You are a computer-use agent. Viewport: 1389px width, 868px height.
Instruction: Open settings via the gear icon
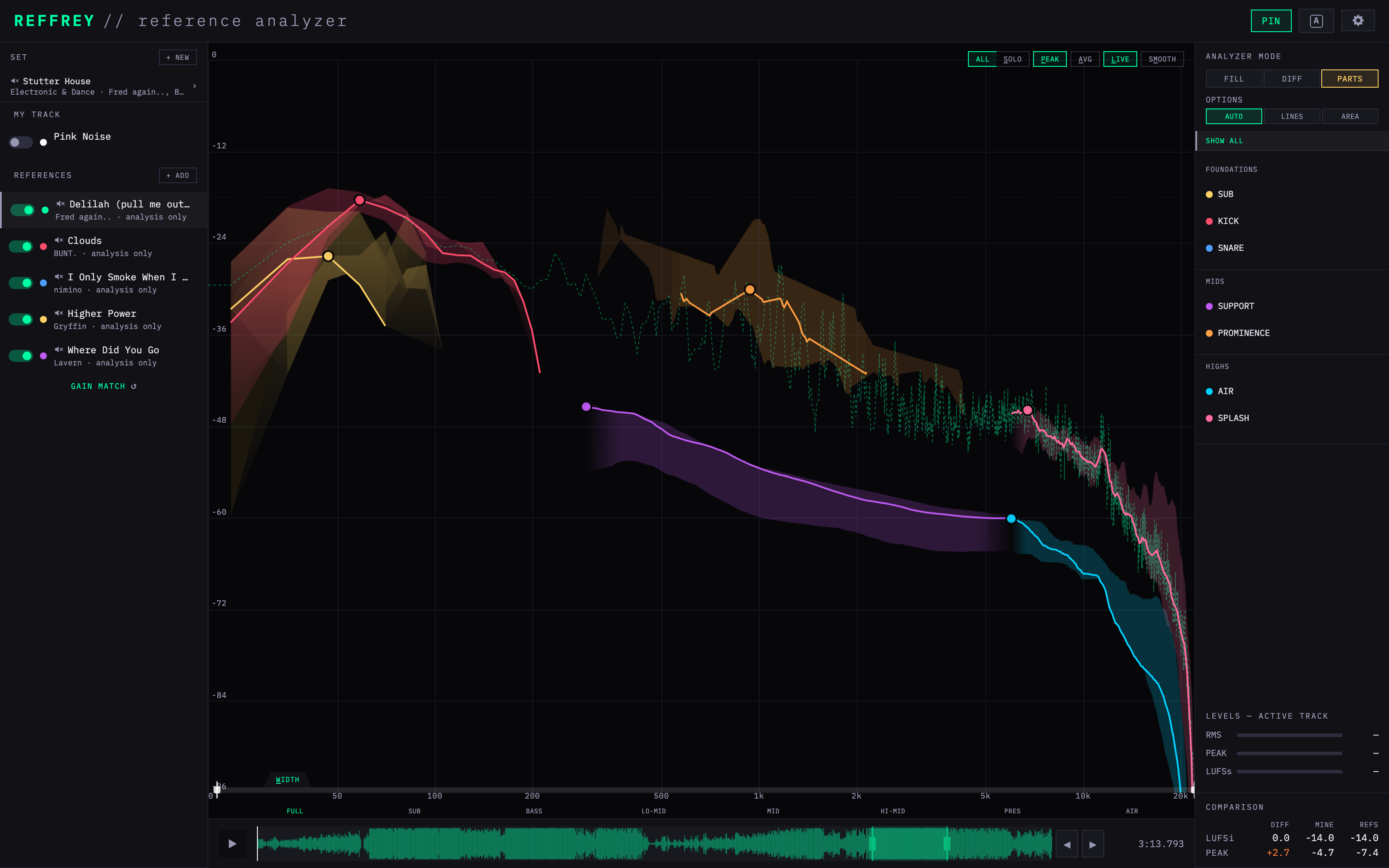(x=1357, y=21)
